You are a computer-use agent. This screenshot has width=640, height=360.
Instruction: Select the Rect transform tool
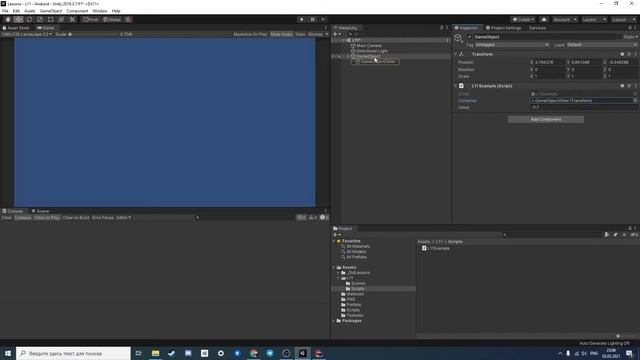point(51,20)
